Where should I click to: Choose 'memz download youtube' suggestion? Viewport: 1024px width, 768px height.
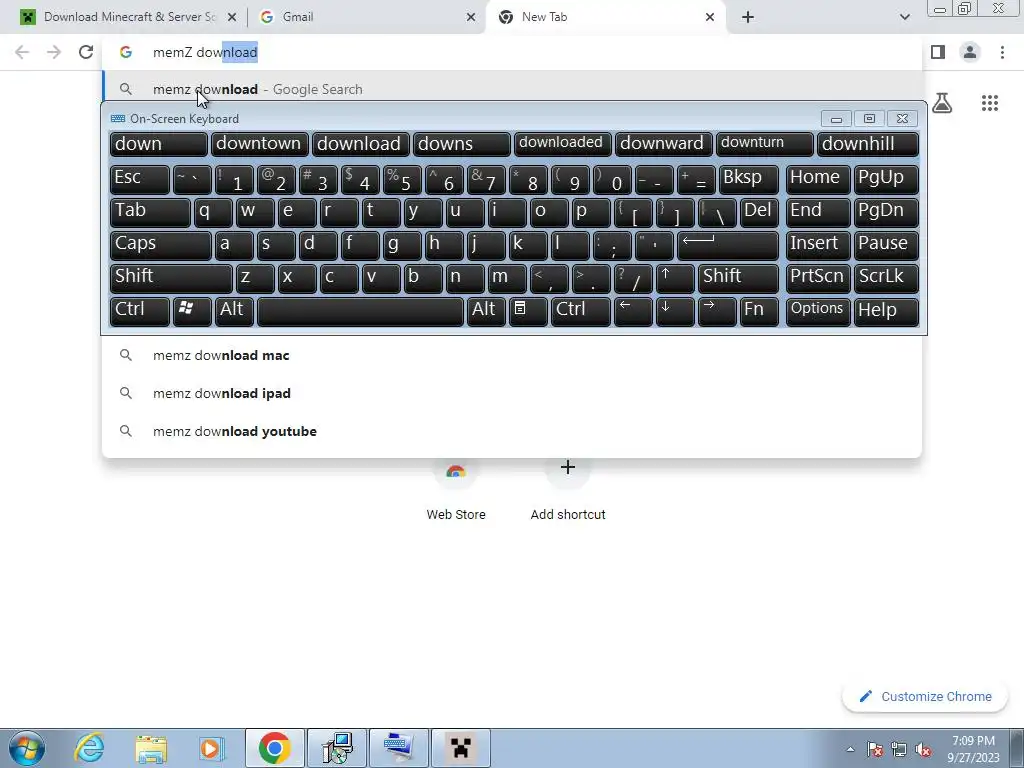click(513, 431)
